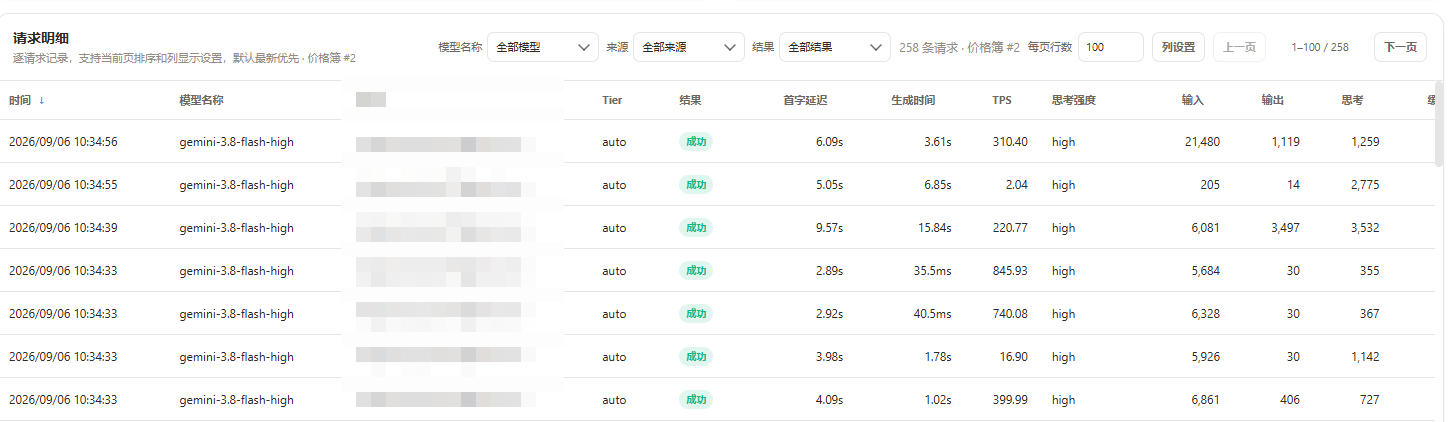1454x422 pixels.
Task: Sort by the 模型名称 column header
Action: (201, 101)
